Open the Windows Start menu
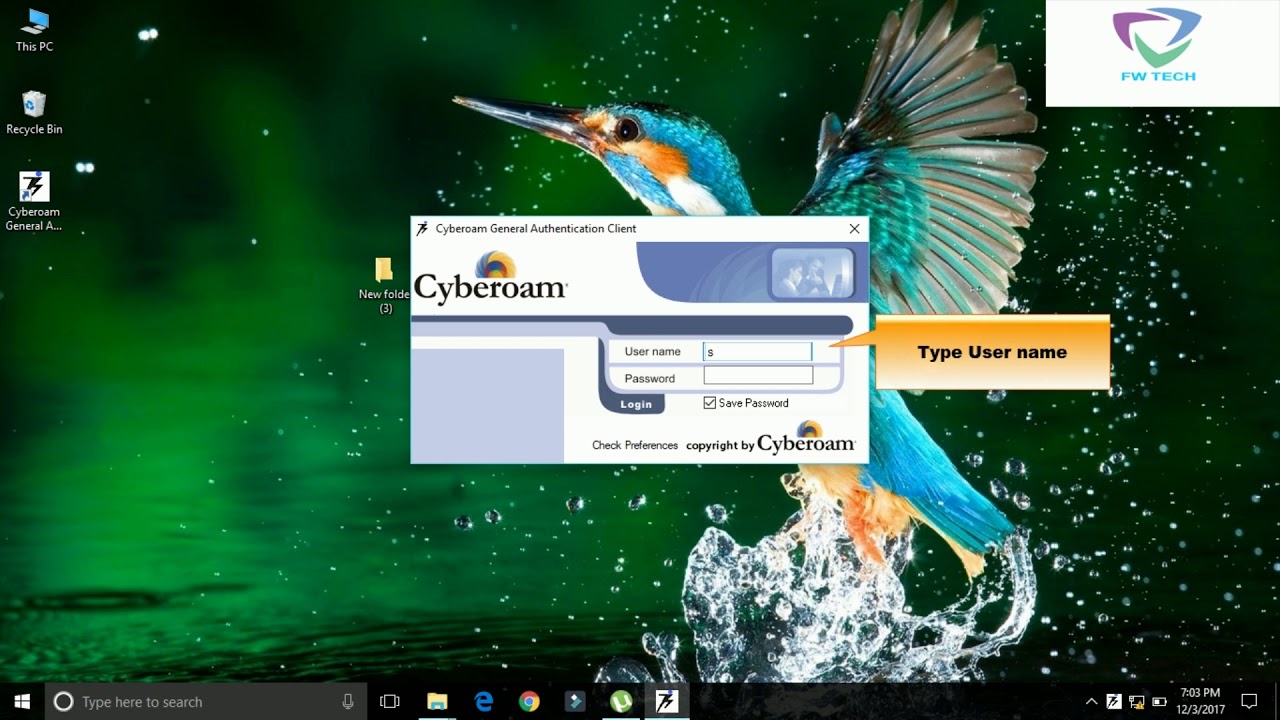 (22, 701)
